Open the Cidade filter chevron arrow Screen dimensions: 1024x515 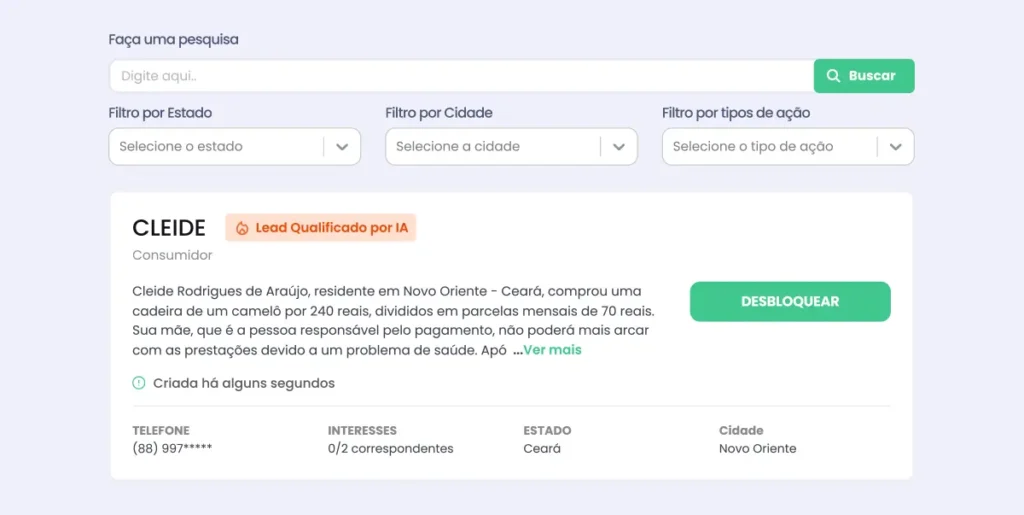click(619, 147)
